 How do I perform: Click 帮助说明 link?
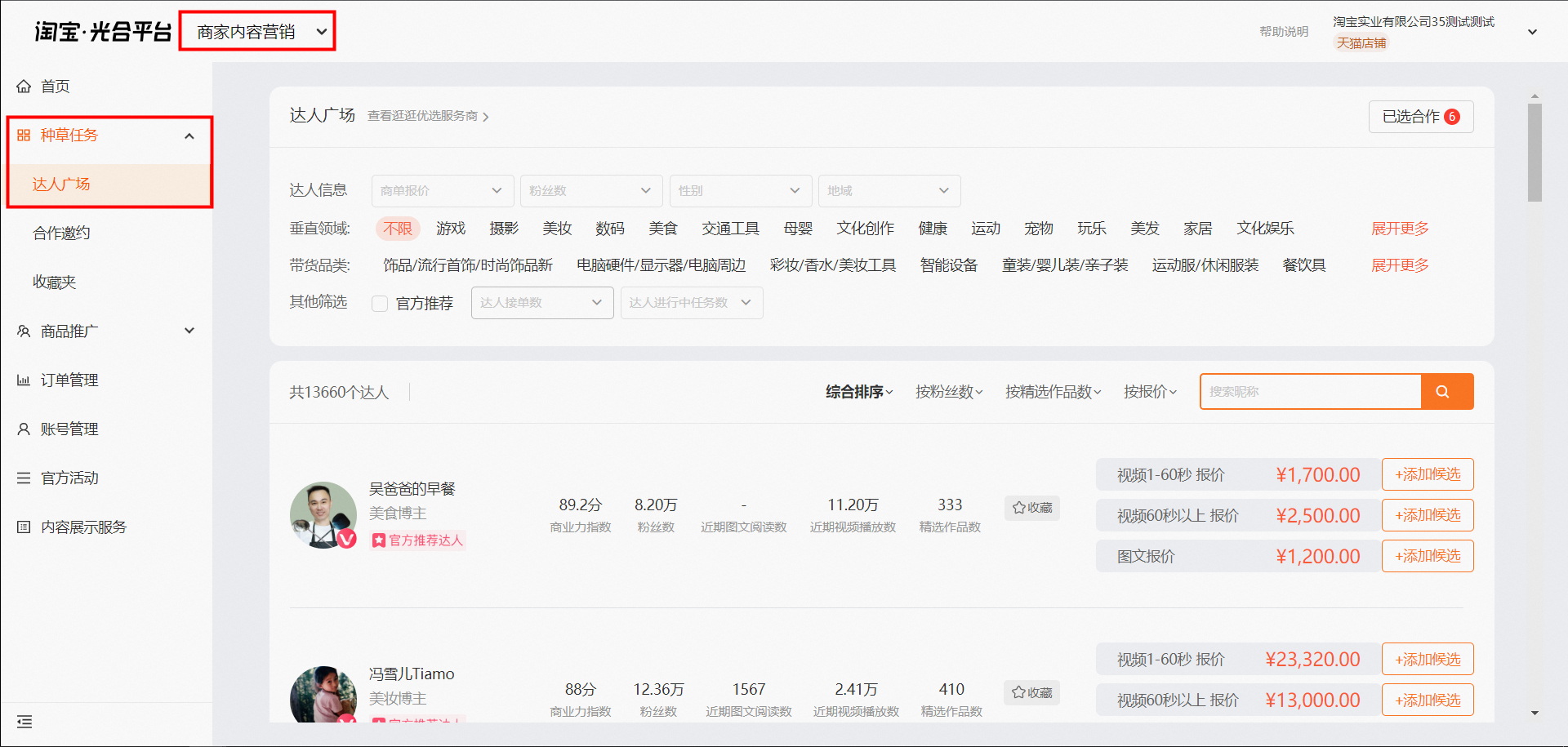(x=1284, y=32)
